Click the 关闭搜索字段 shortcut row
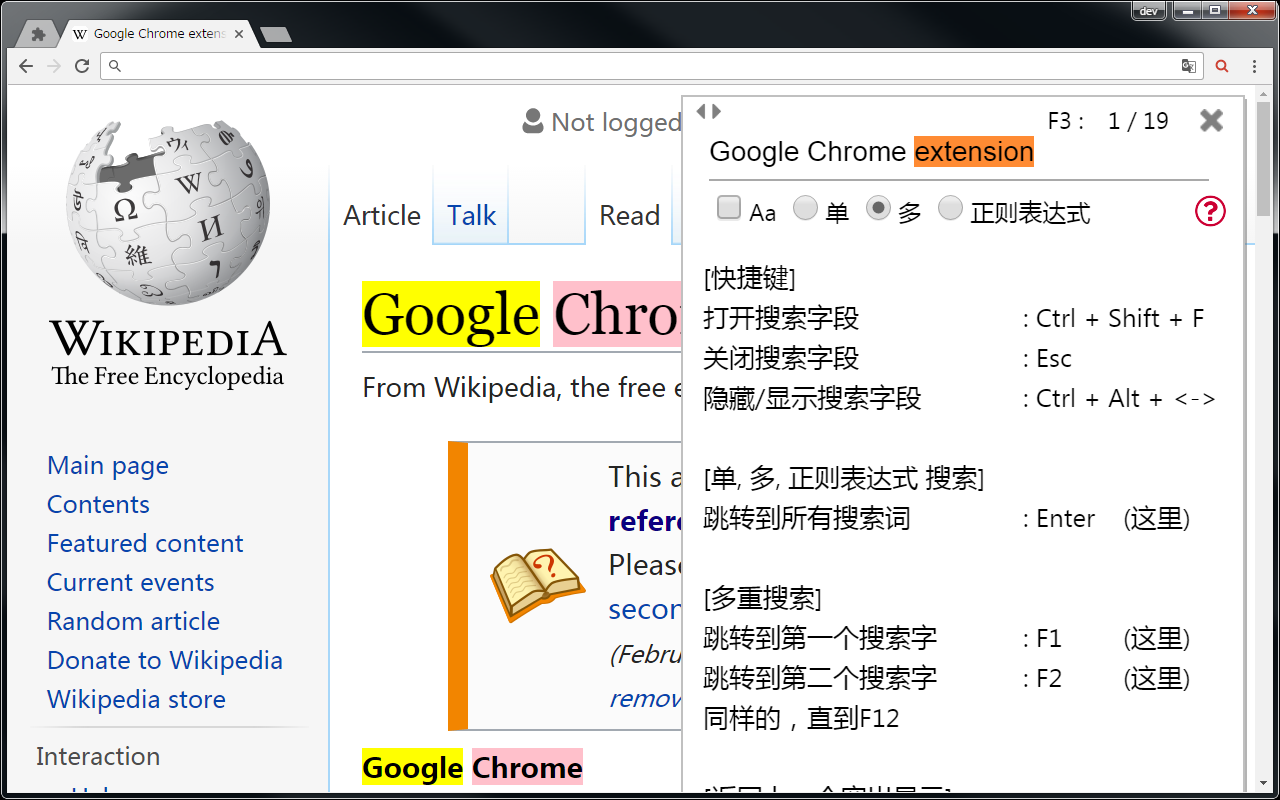Viewport: 1280px width, 800px height. point(887,359)
